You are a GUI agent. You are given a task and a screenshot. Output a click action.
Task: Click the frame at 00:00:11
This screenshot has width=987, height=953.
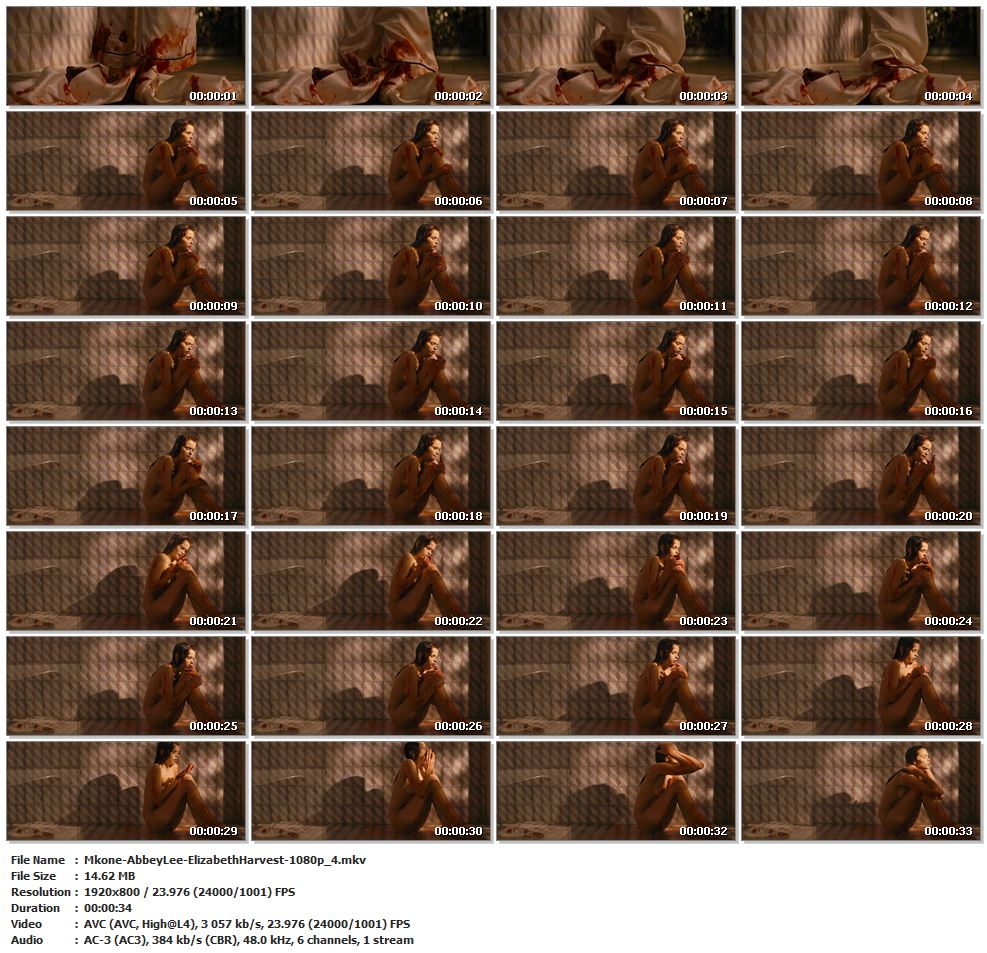tap(616, 266)
